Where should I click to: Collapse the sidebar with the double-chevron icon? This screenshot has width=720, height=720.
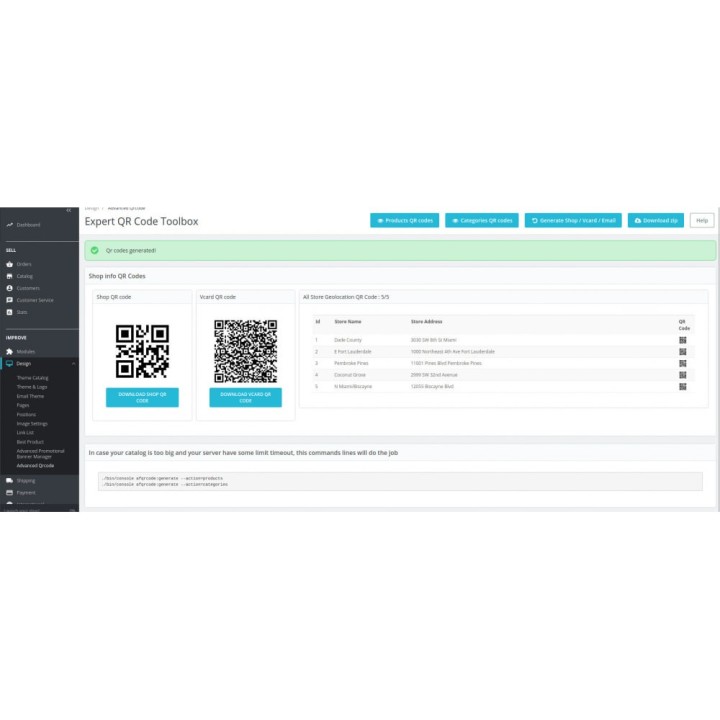tap(68, 210)
